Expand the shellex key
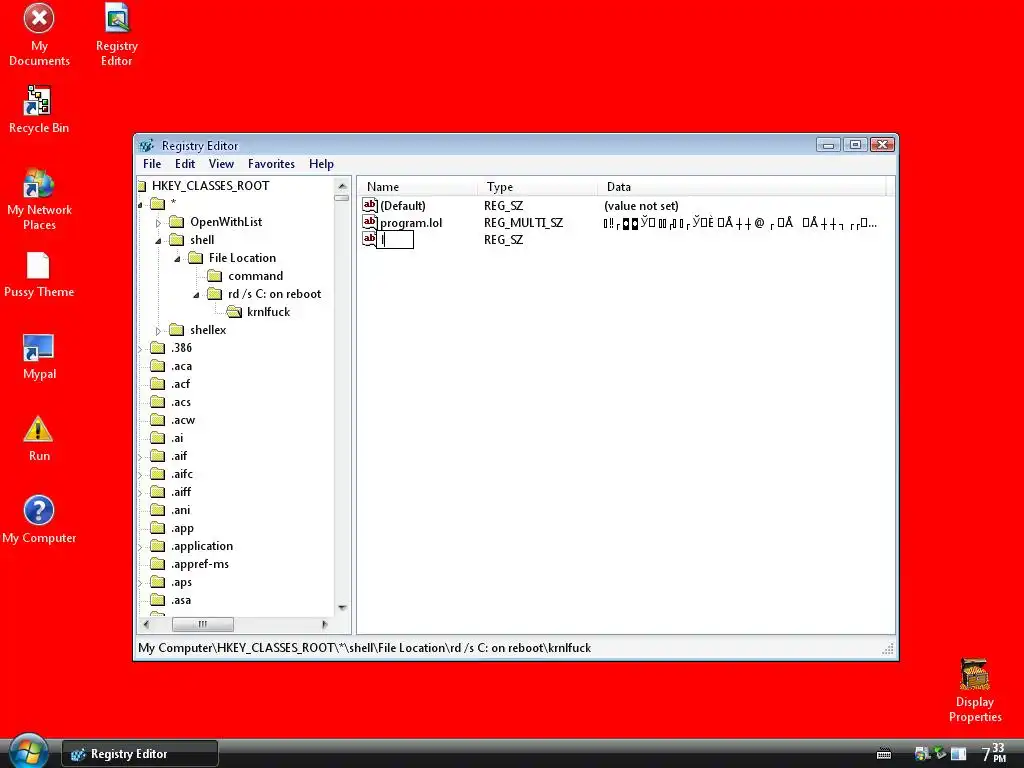 (x=158, y=331)
